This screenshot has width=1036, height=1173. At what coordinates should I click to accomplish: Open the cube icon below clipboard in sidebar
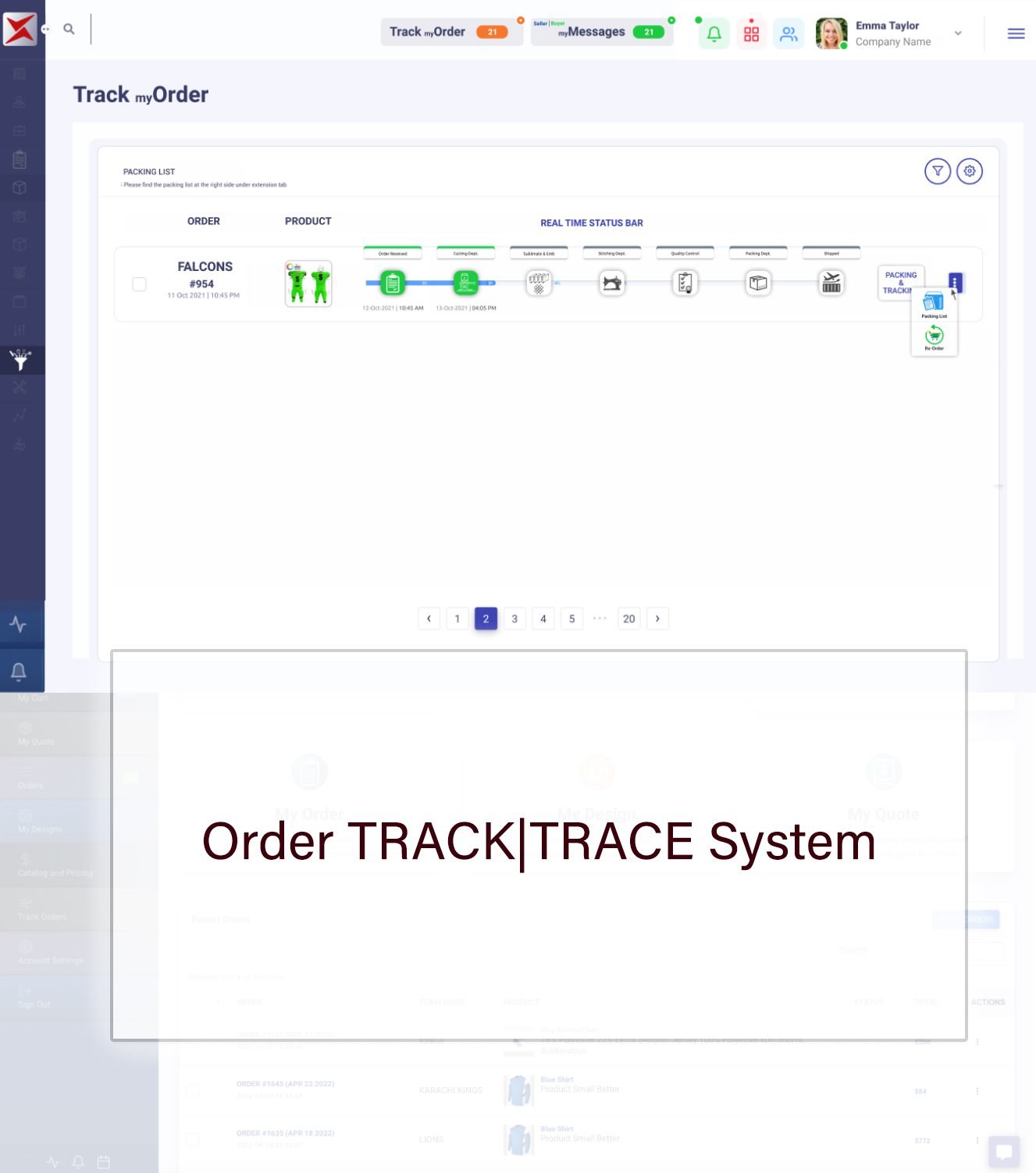[20, 188]
